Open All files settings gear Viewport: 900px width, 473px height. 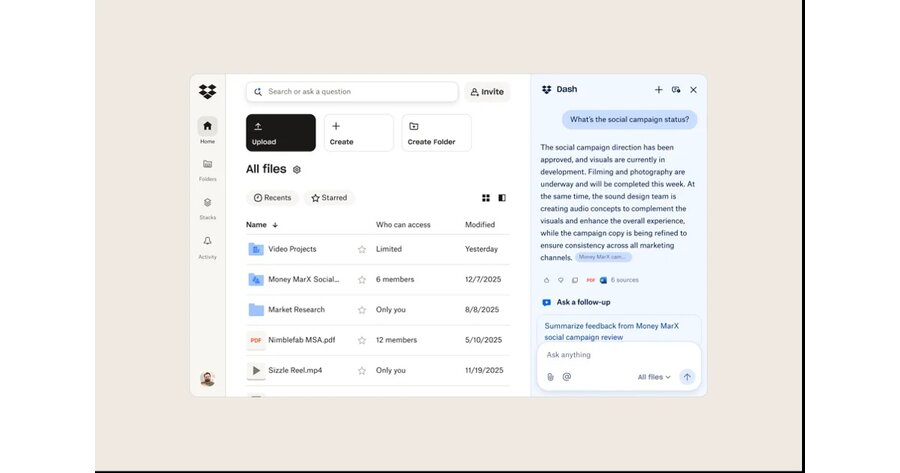297,170
